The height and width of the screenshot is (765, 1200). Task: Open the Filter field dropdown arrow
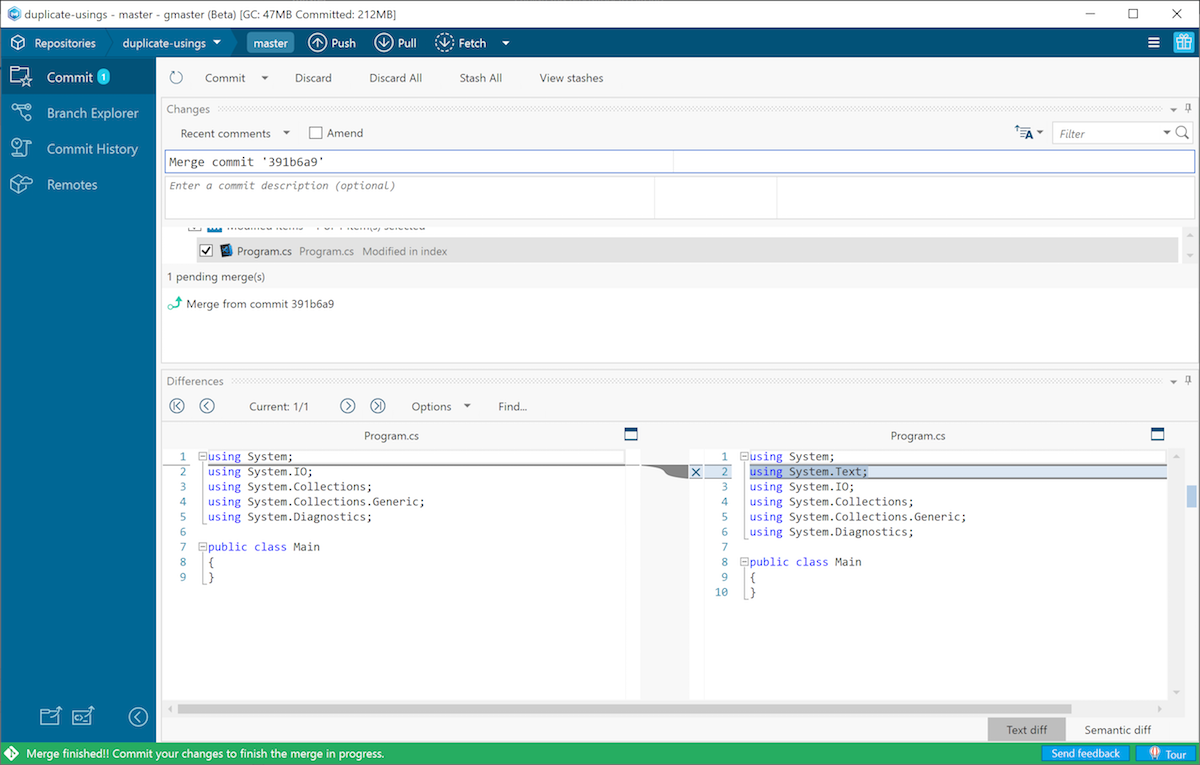coord(1167,133)
